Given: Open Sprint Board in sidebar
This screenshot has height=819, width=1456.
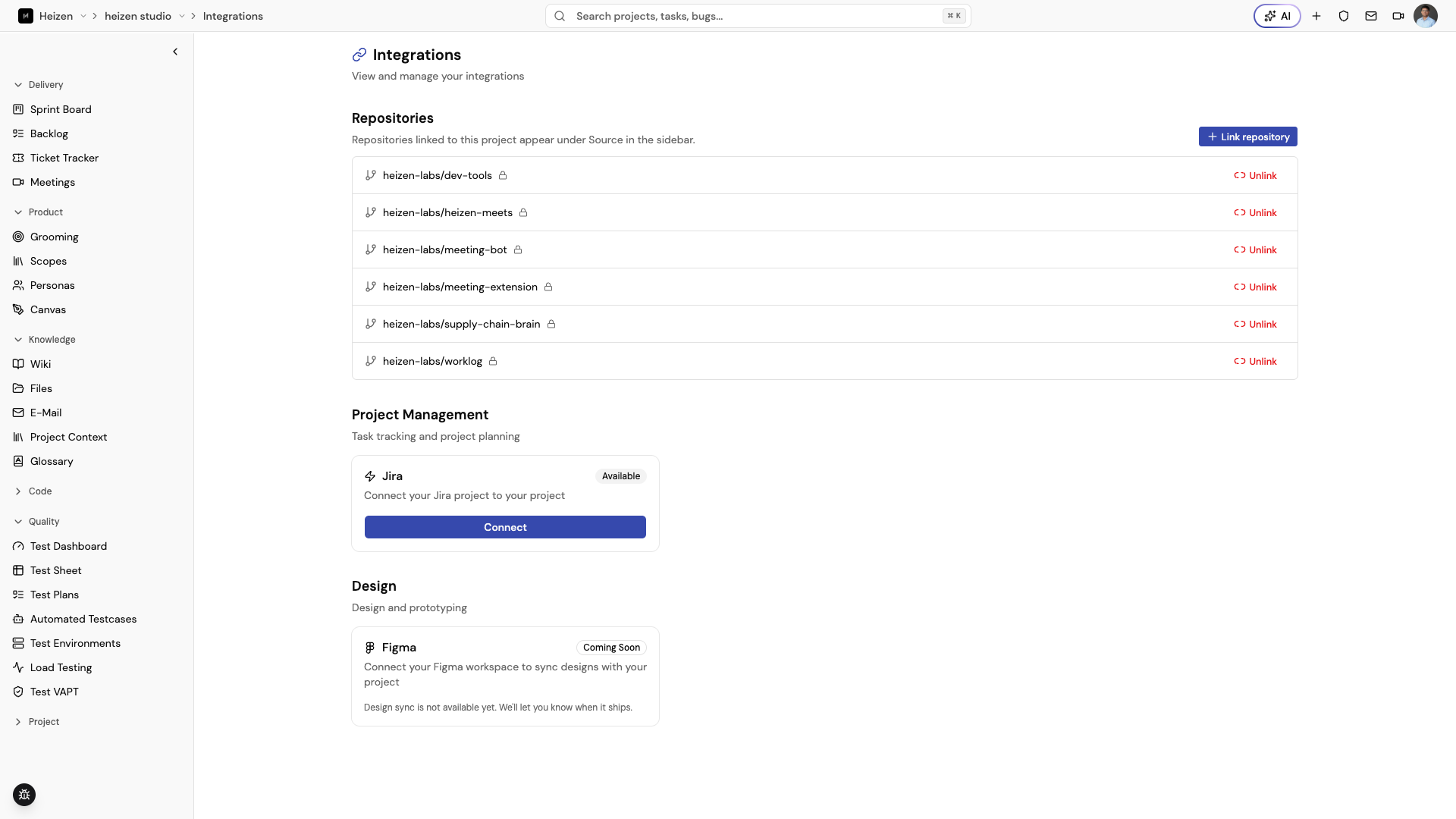Looking at the screenshot, I should [x=61, y=109].
